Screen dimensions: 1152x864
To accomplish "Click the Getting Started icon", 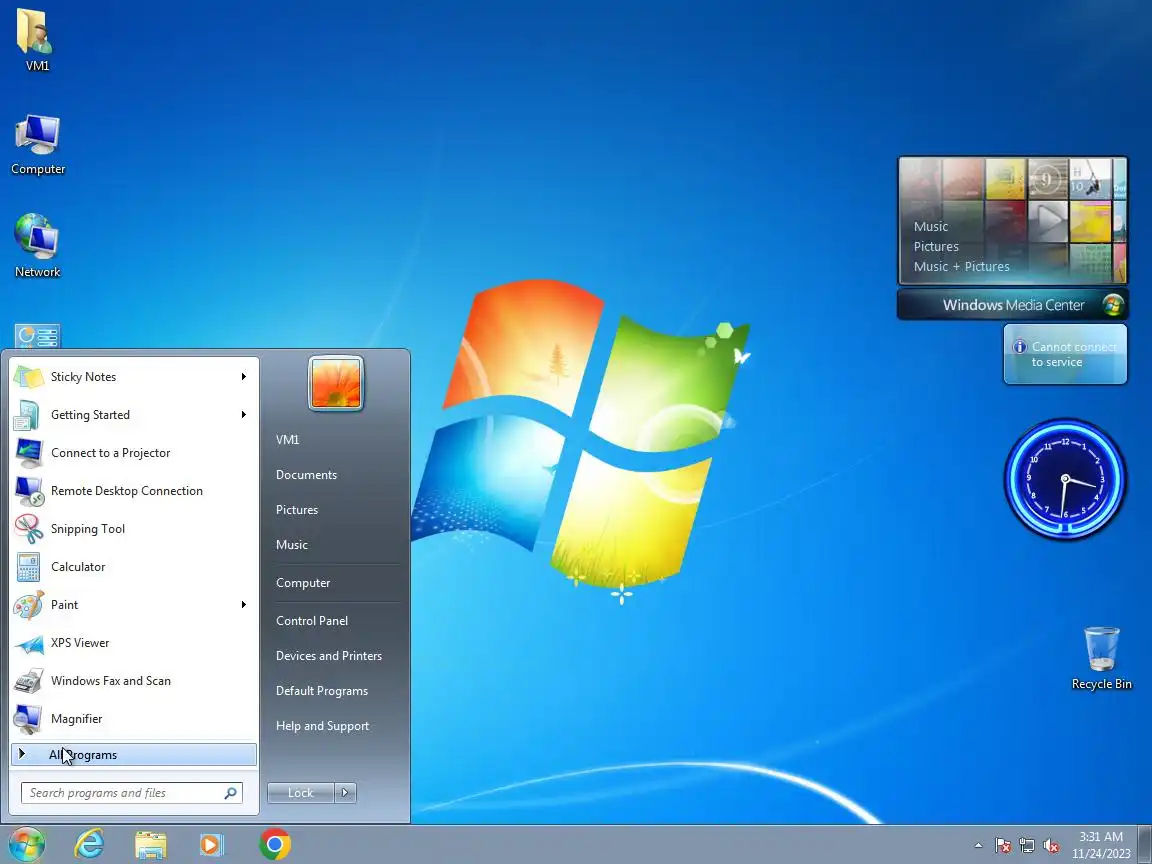I will point(28,415).
